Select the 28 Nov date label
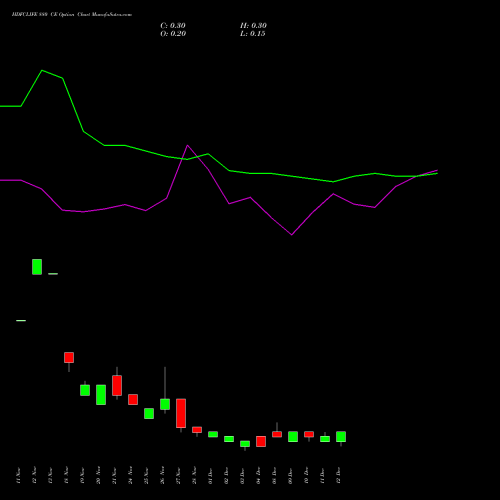This screenshot has height=500, width=500. pos(194,475)
